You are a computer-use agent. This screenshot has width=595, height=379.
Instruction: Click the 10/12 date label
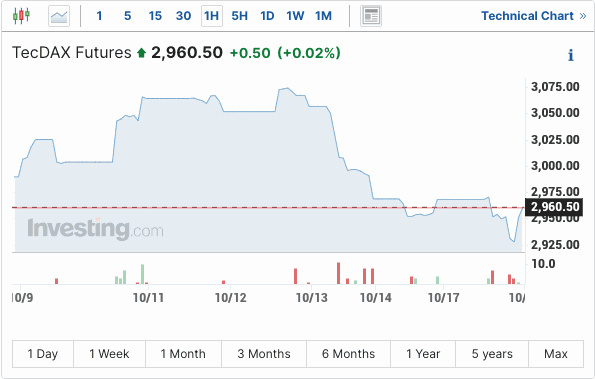[231, 298]
